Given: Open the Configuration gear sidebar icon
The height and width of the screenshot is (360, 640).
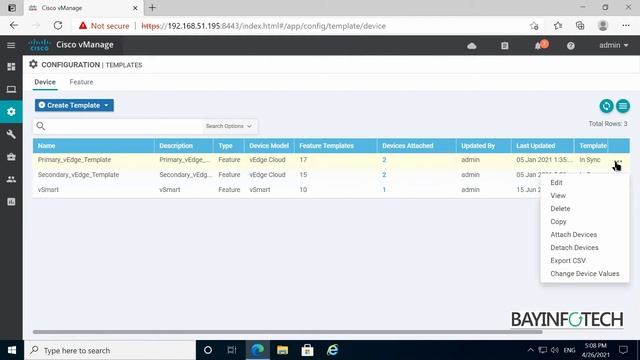Looking at the screenshot, I should click(x=11, y=111).
